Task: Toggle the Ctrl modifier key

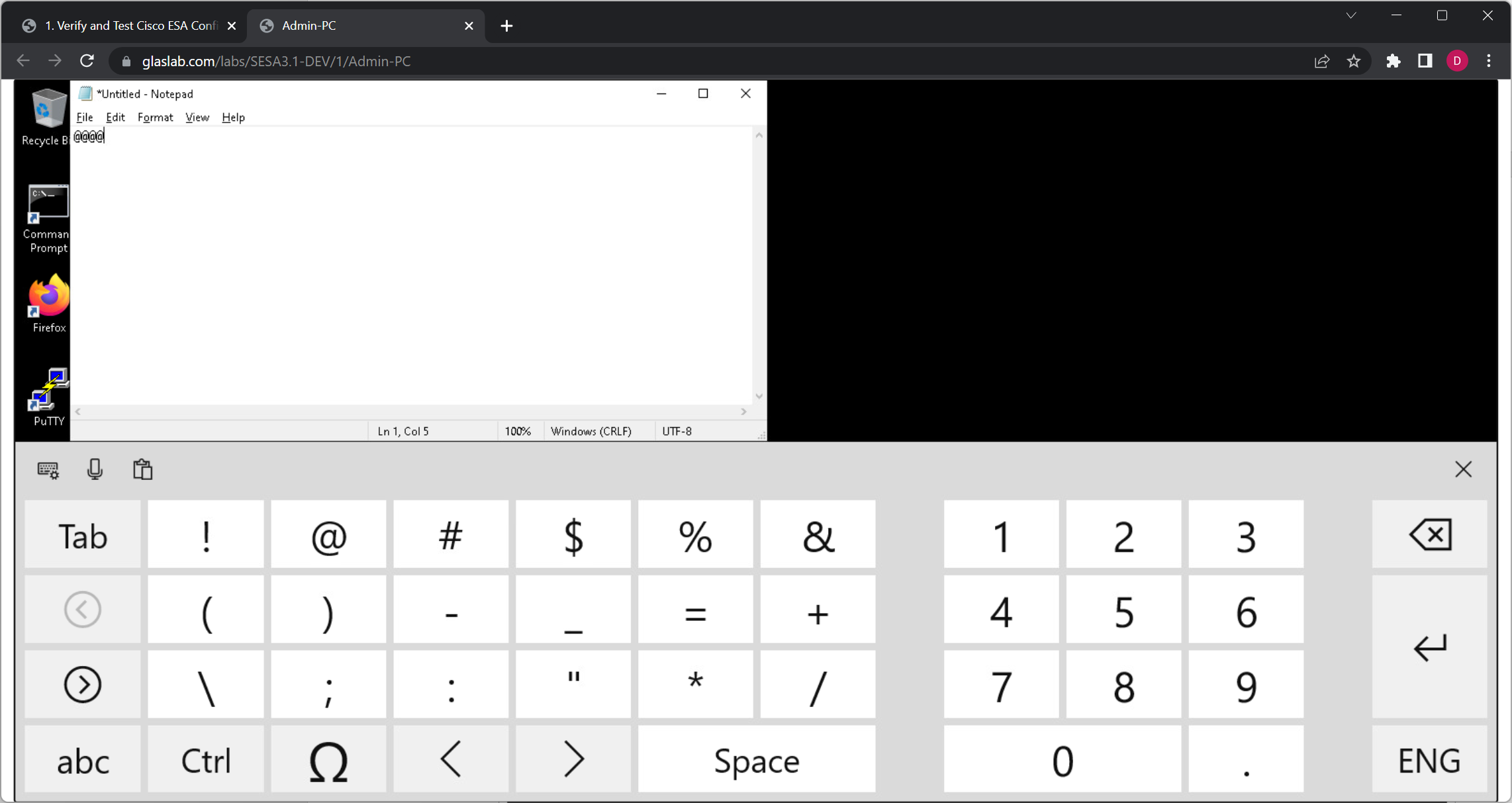Action: tap(205, 760)
